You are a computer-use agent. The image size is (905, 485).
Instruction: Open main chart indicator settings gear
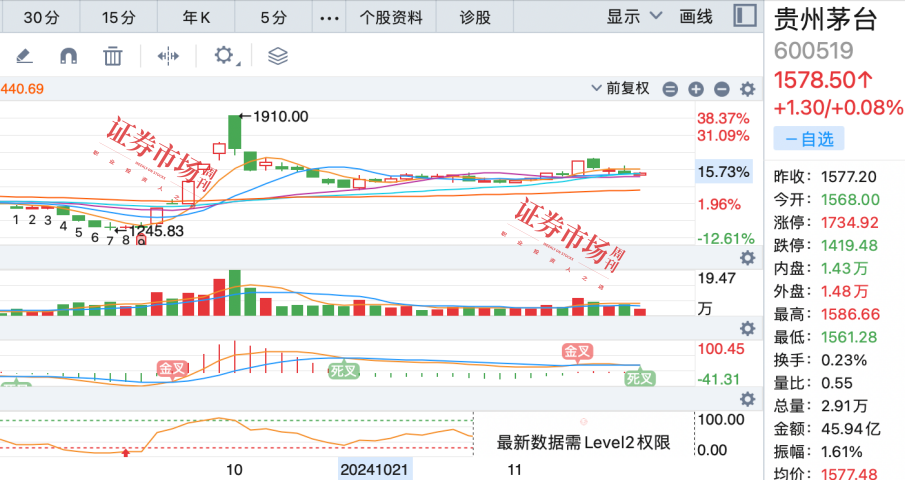coord(747,89)
